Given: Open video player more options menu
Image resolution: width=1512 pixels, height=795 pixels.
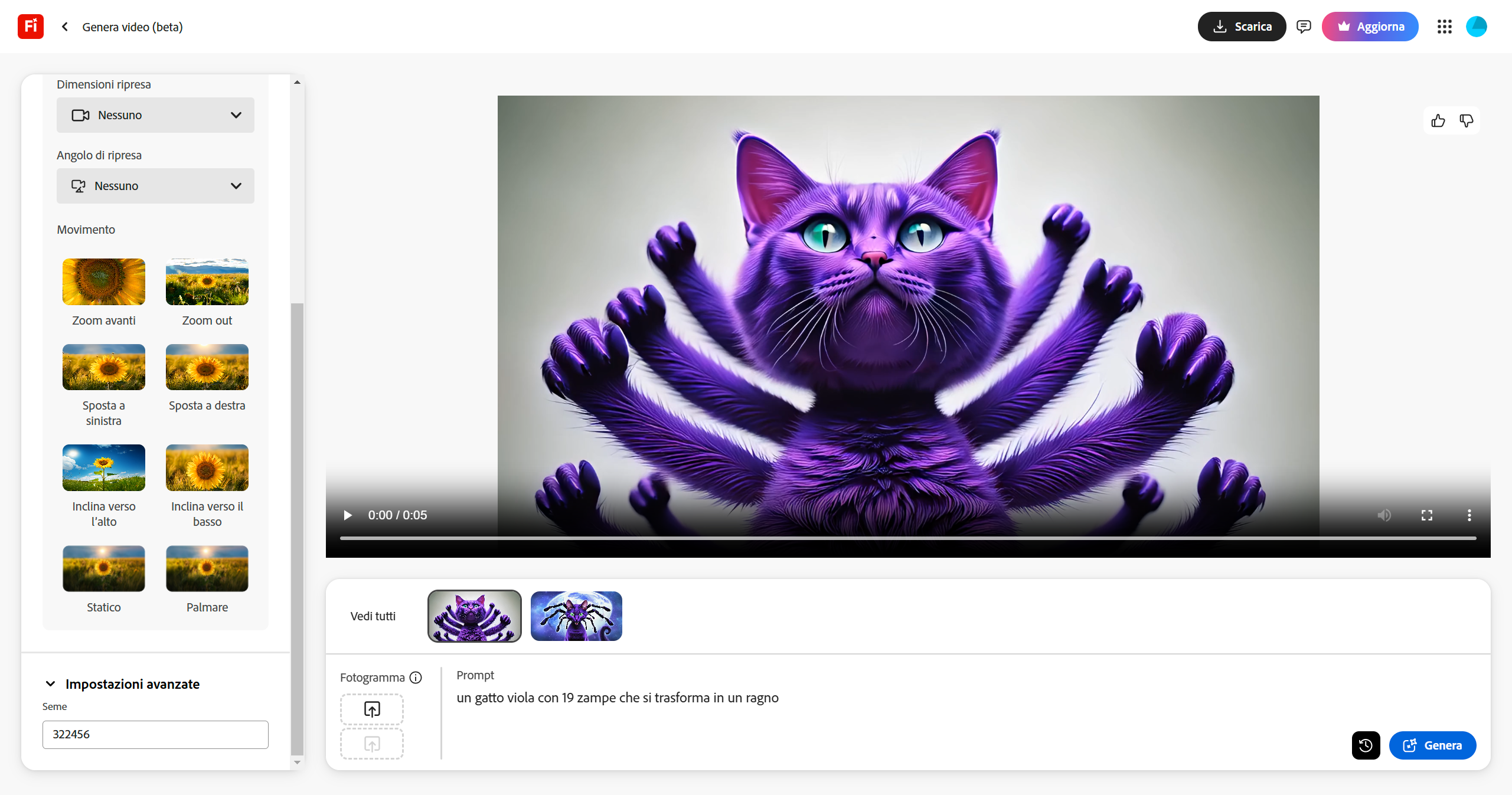Looking at the screenshot, I should [x=1469, y=515].
